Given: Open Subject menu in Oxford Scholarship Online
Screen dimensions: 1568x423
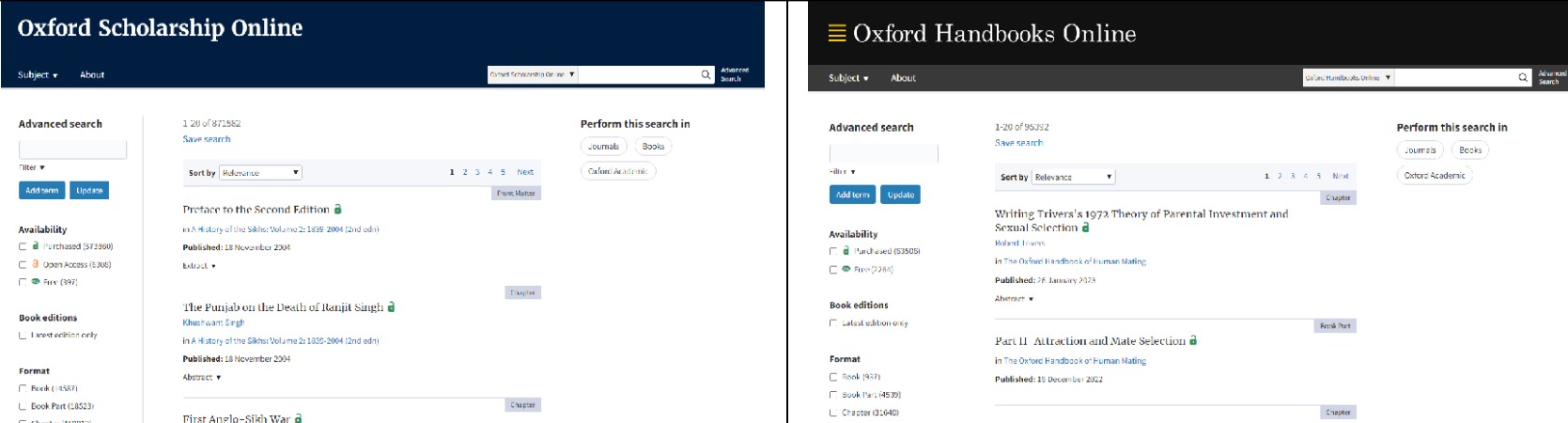Looking at the screenshot, I should 38,74.
